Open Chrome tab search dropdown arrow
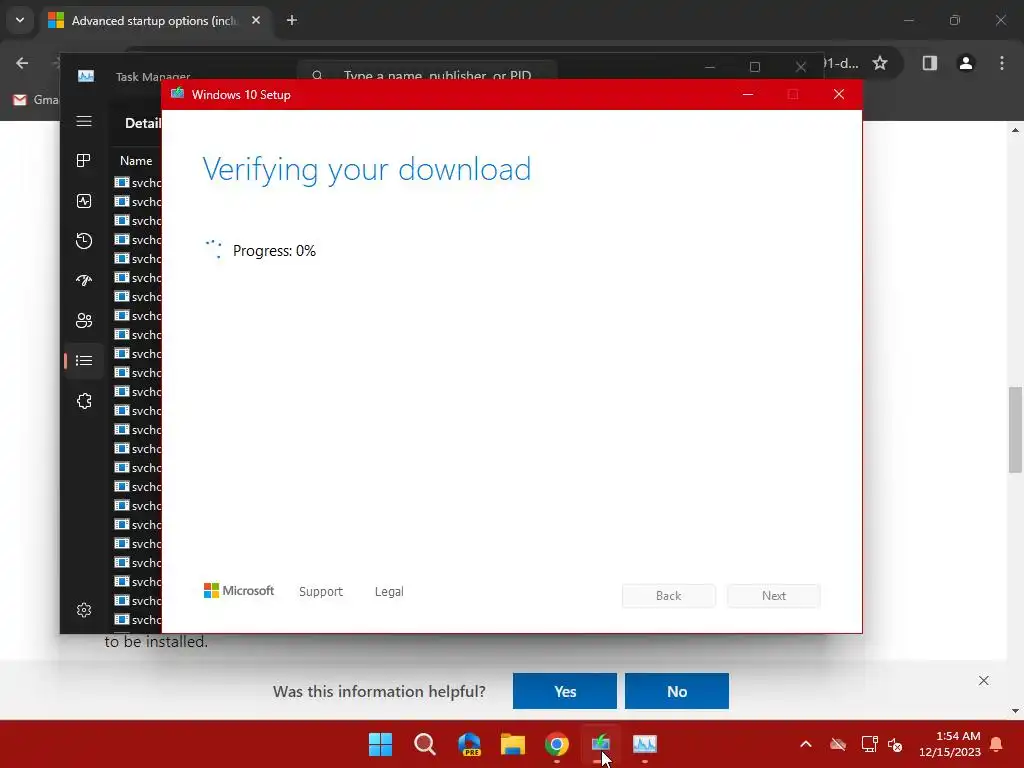 pyautogui.click(x=20, y=20)
